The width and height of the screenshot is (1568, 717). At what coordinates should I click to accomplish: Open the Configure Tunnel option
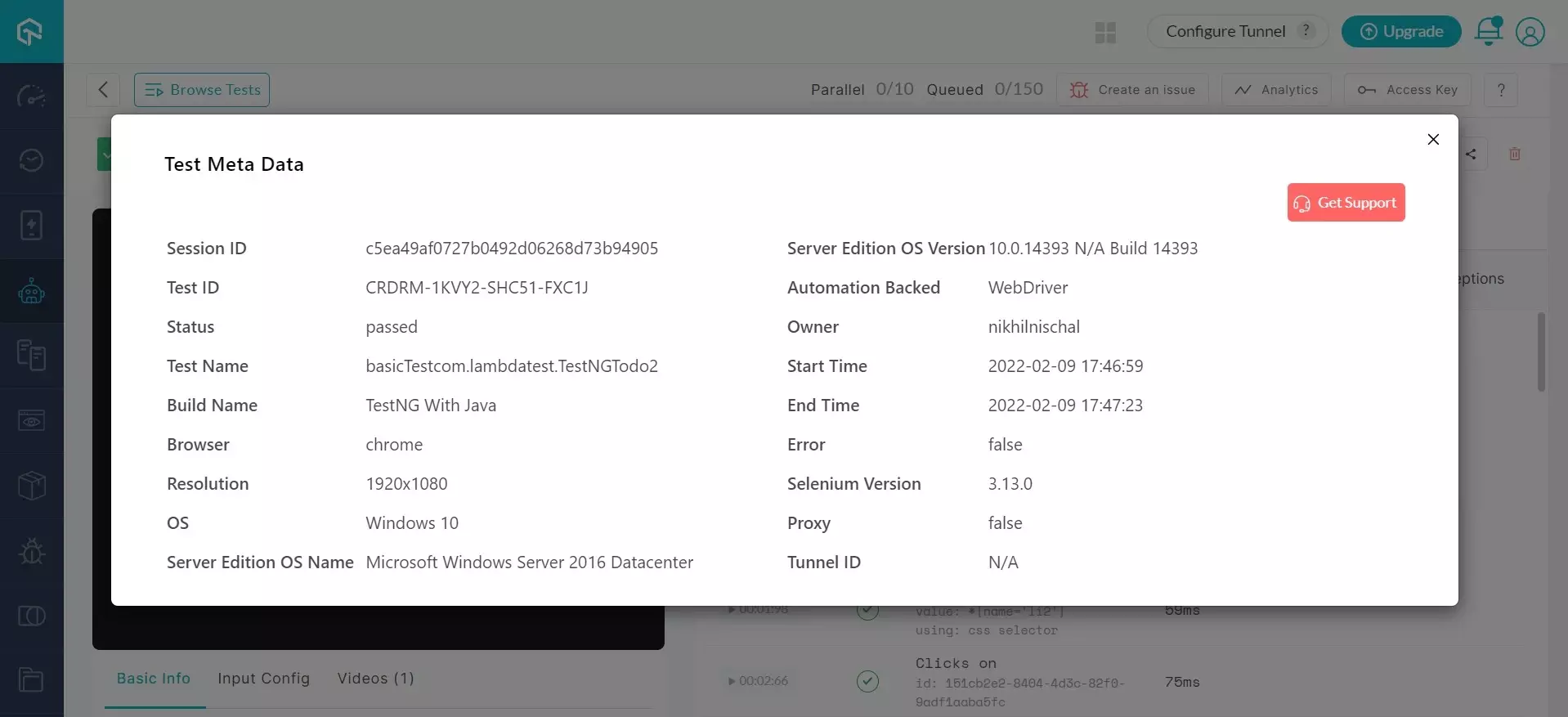point(1225,32)
